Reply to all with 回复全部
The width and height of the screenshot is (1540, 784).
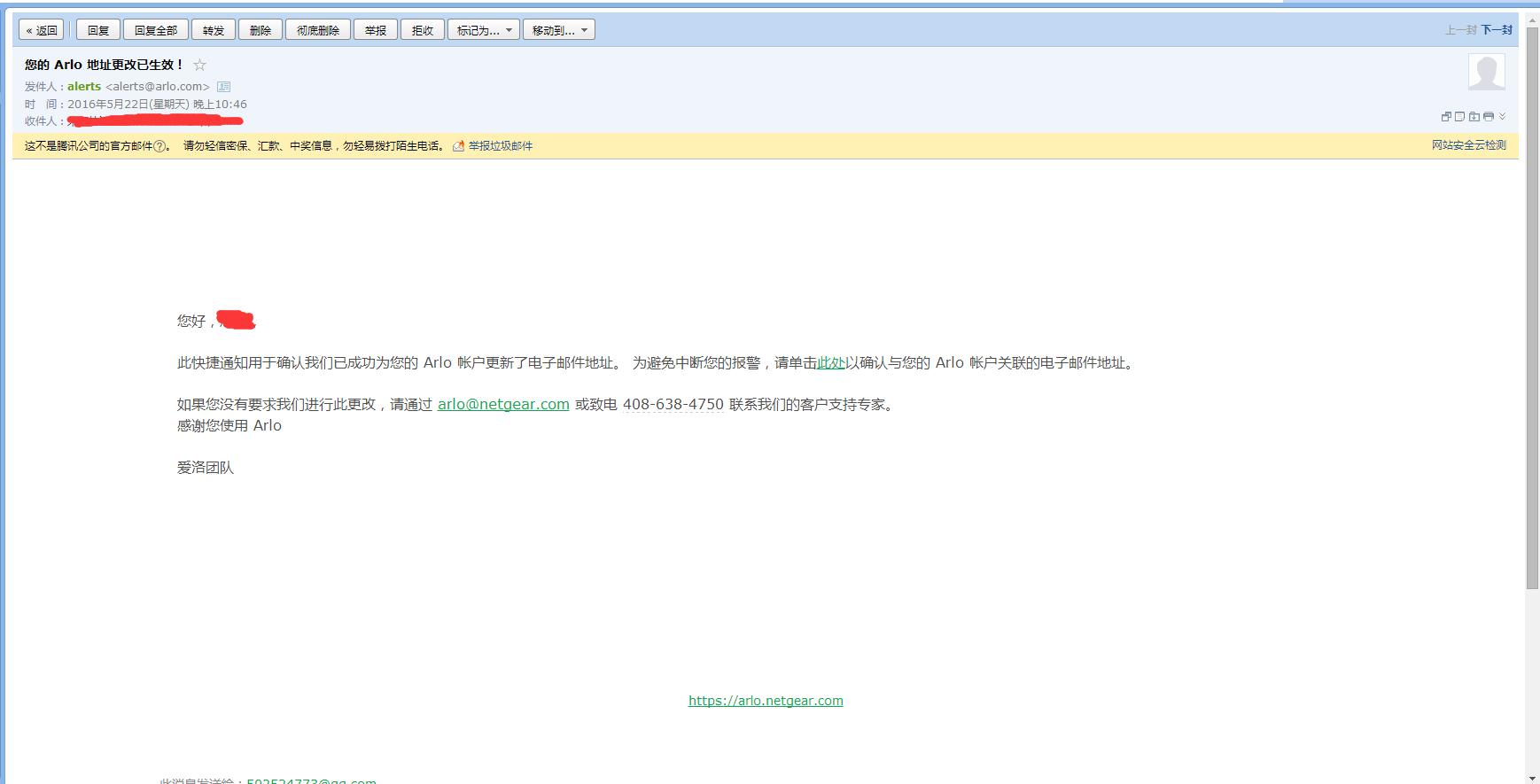click(156, 30)
